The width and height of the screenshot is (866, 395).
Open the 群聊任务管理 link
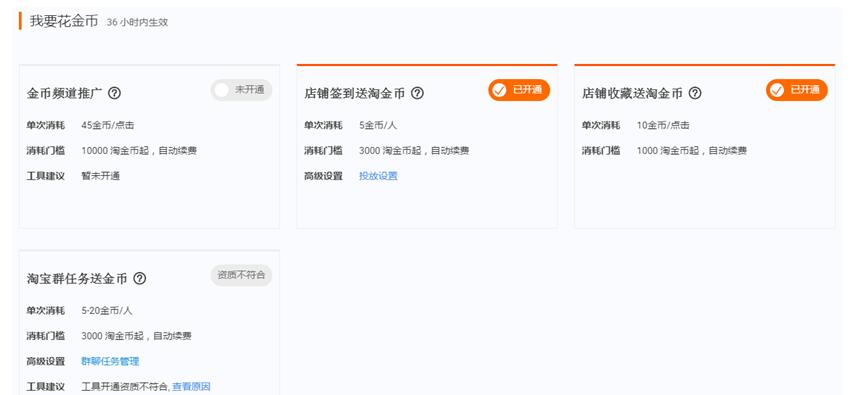110,361
